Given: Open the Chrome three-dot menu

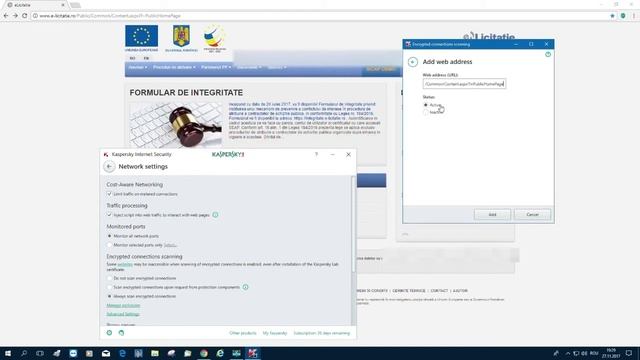Looking at the screenshot, I should click(634, 16).
